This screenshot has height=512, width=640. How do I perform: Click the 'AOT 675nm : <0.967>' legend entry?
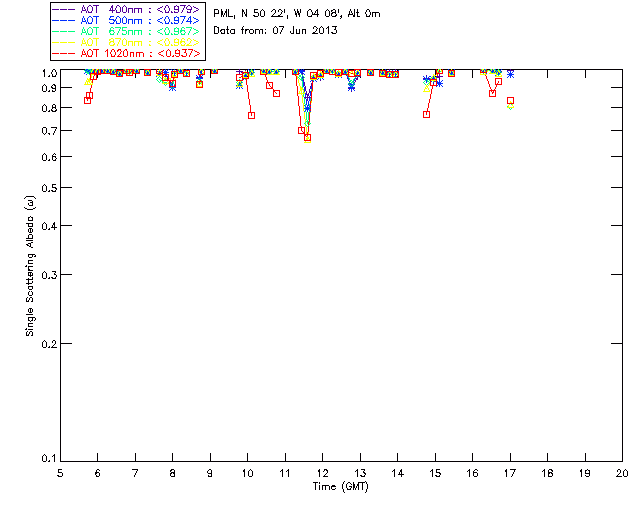coord(127,31)
